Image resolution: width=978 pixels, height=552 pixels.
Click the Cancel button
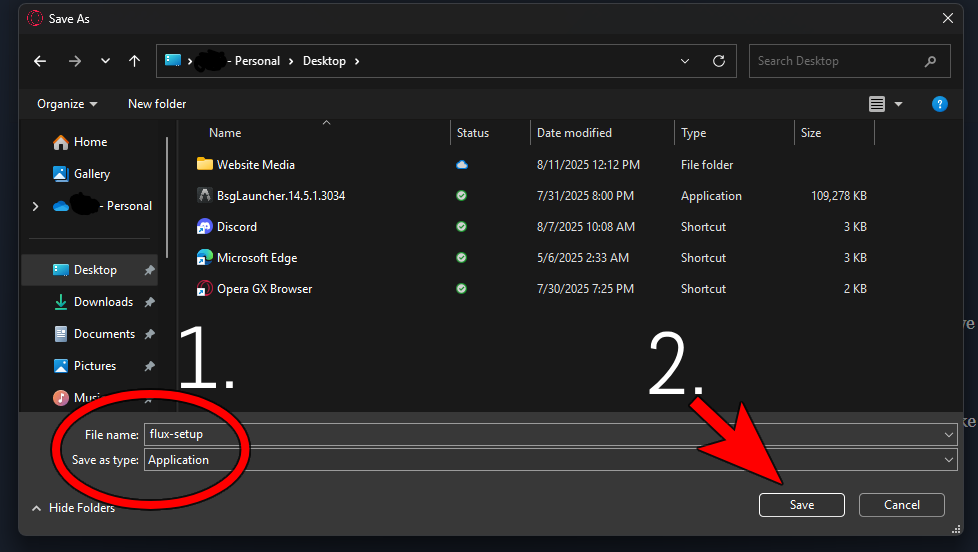[901, 505]
